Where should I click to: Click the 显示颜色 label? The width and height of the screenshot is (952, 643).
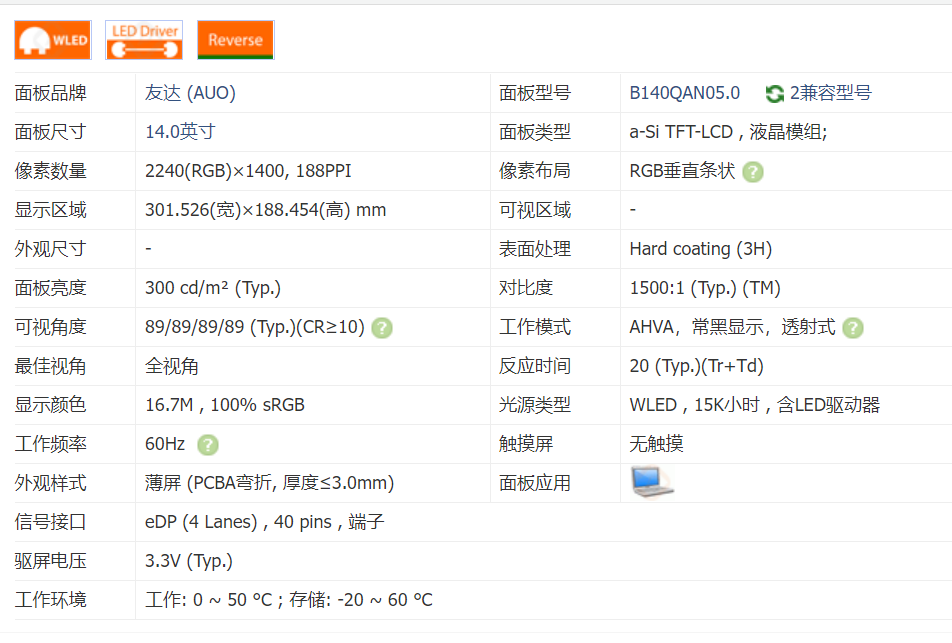(x=50, y=405)
